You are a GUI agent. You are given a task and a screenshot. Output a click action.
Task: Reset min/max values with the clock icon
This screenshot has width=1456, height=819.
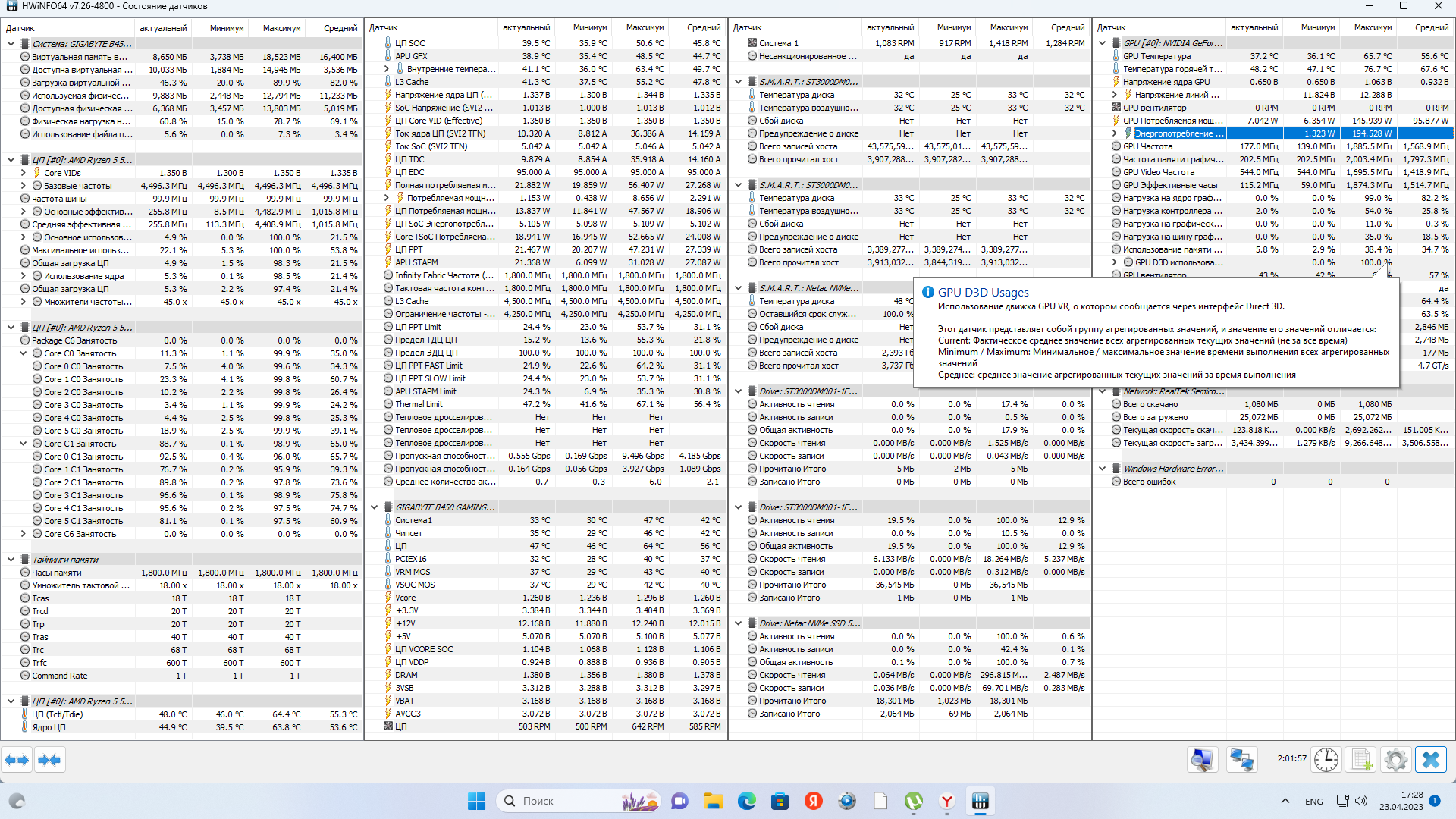(x=1326, y=760)
